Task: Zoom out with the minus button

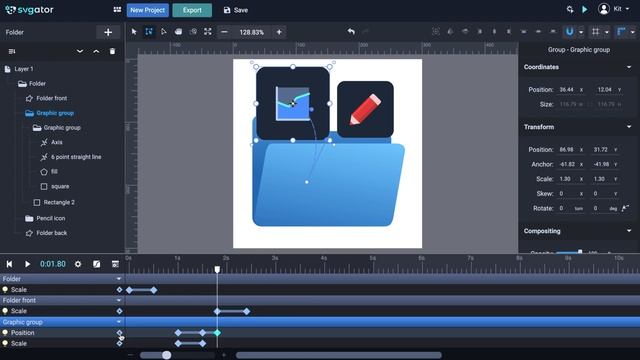Action: tap(224, 32)
